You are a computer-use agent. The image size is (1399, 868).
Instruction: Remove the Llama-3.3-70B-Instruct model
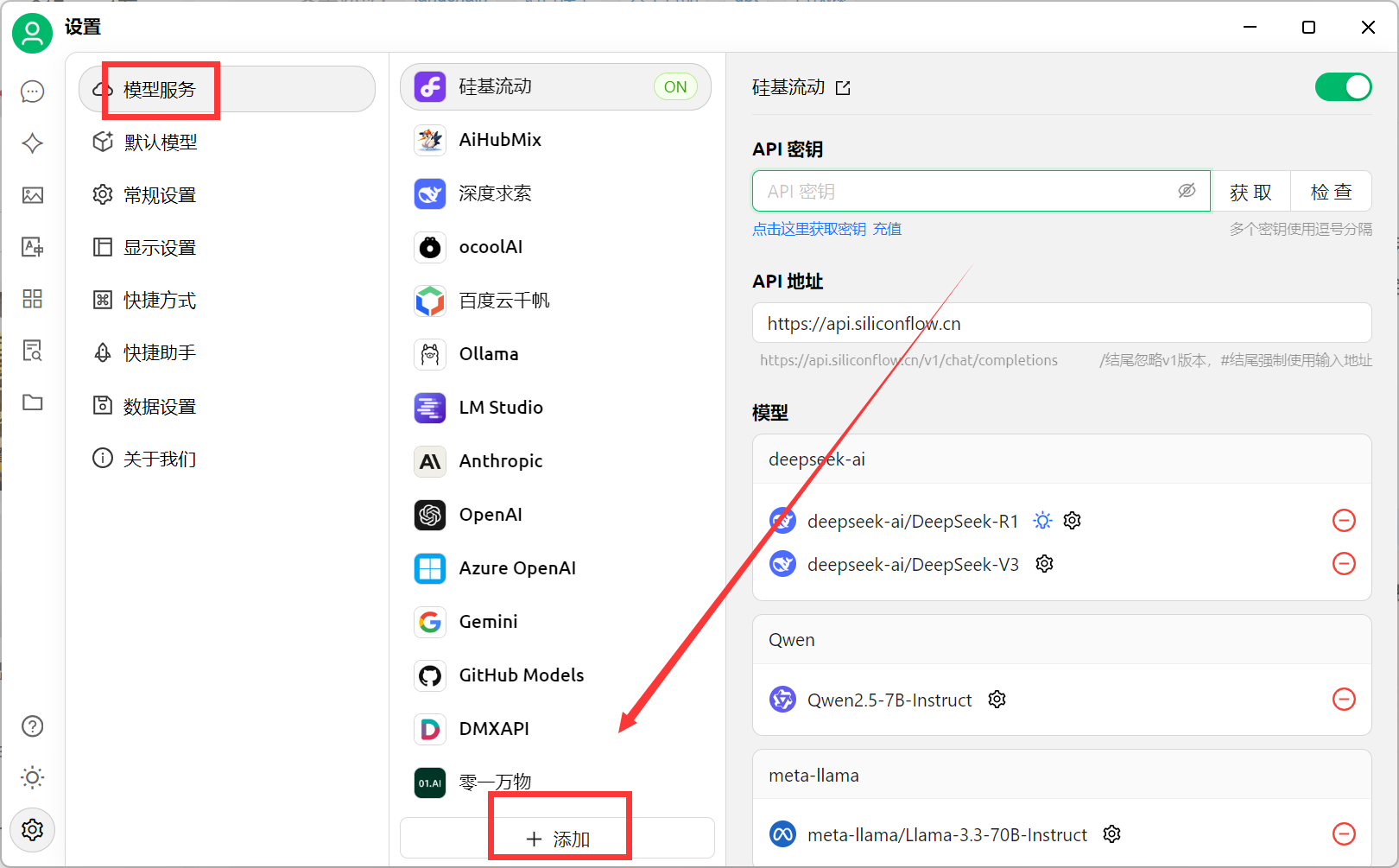(1345, 834)
